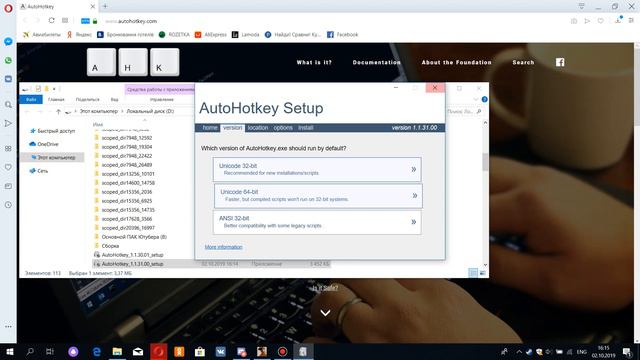Go up one folder in Explorer

(58, 111)
